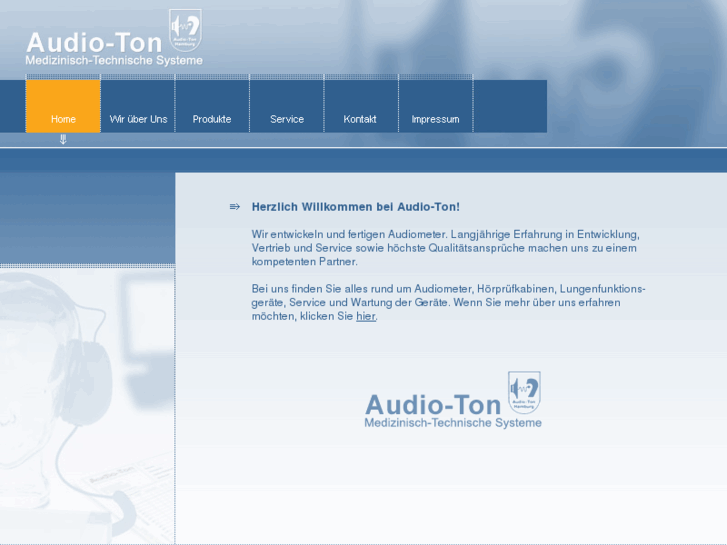Viewport: 727px width, 545px height.
Task: Click the headphone photo in the sidebar
Action: coord(87,406)
